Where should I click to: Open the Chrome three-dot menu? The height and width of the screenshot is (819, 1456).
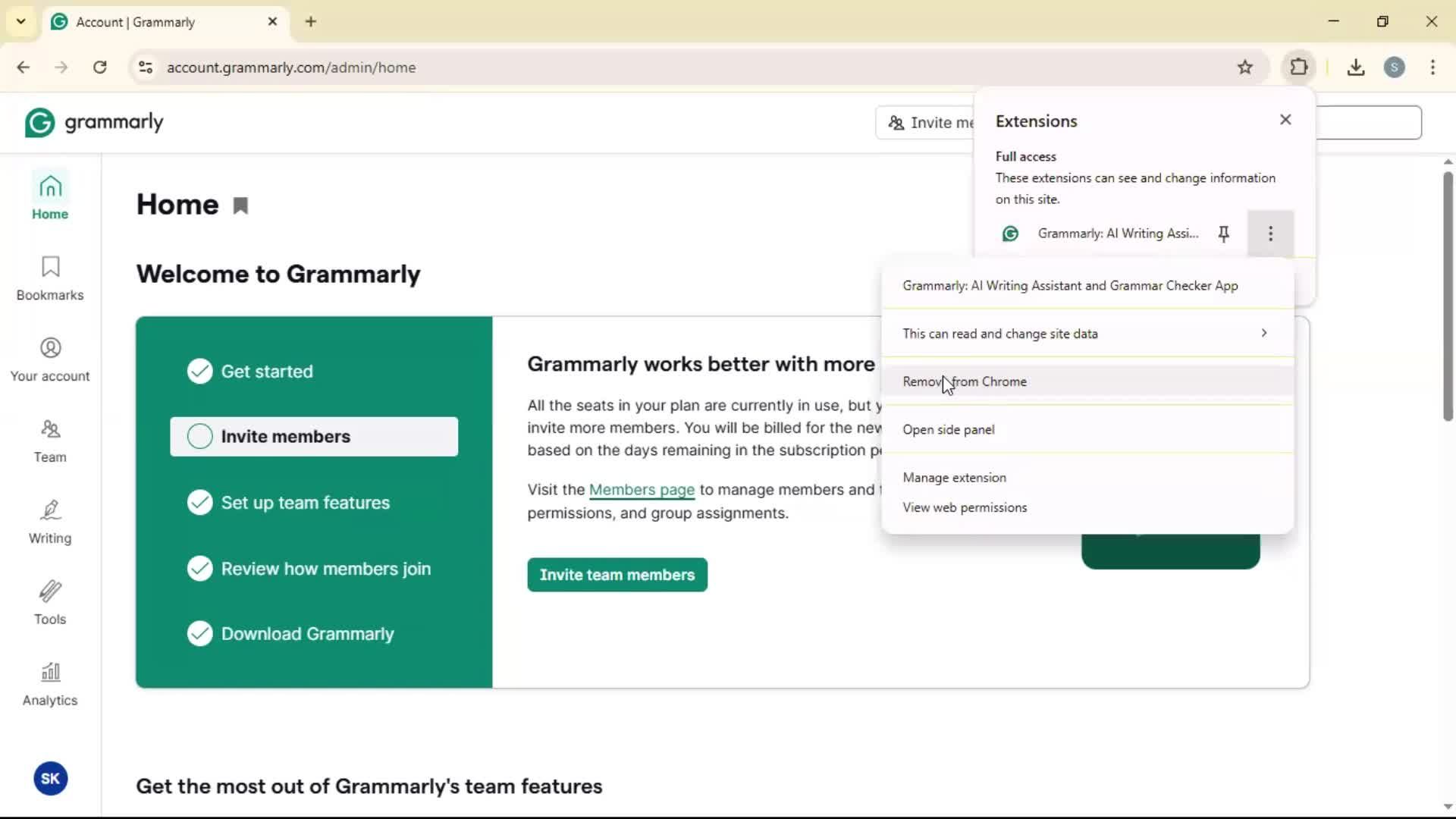pyautogui.click(x=1433, y=67)
